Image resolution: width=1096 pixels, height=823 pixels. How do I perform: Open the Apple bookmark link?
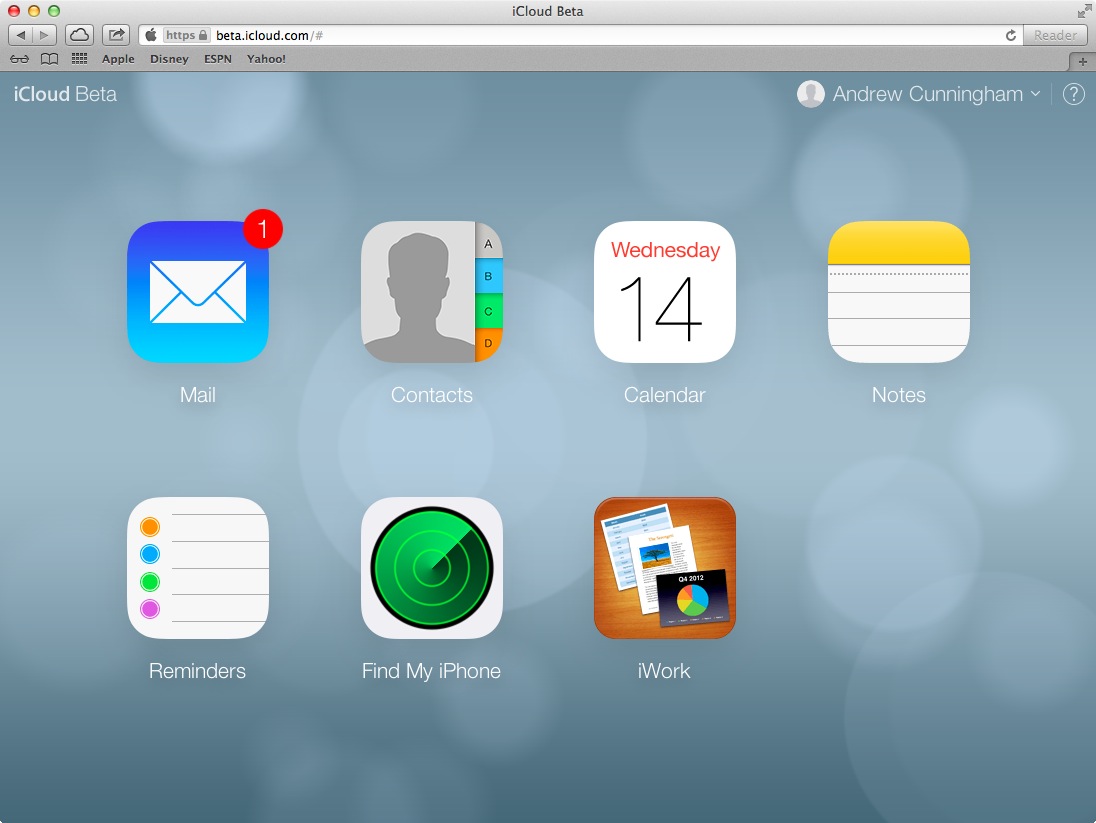pos(118,59)
